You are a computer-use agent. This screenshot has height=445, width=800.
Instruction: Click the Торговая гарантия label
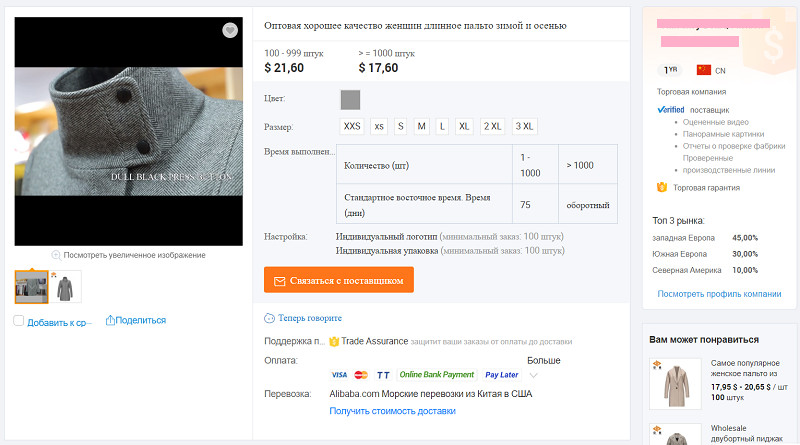706,188
